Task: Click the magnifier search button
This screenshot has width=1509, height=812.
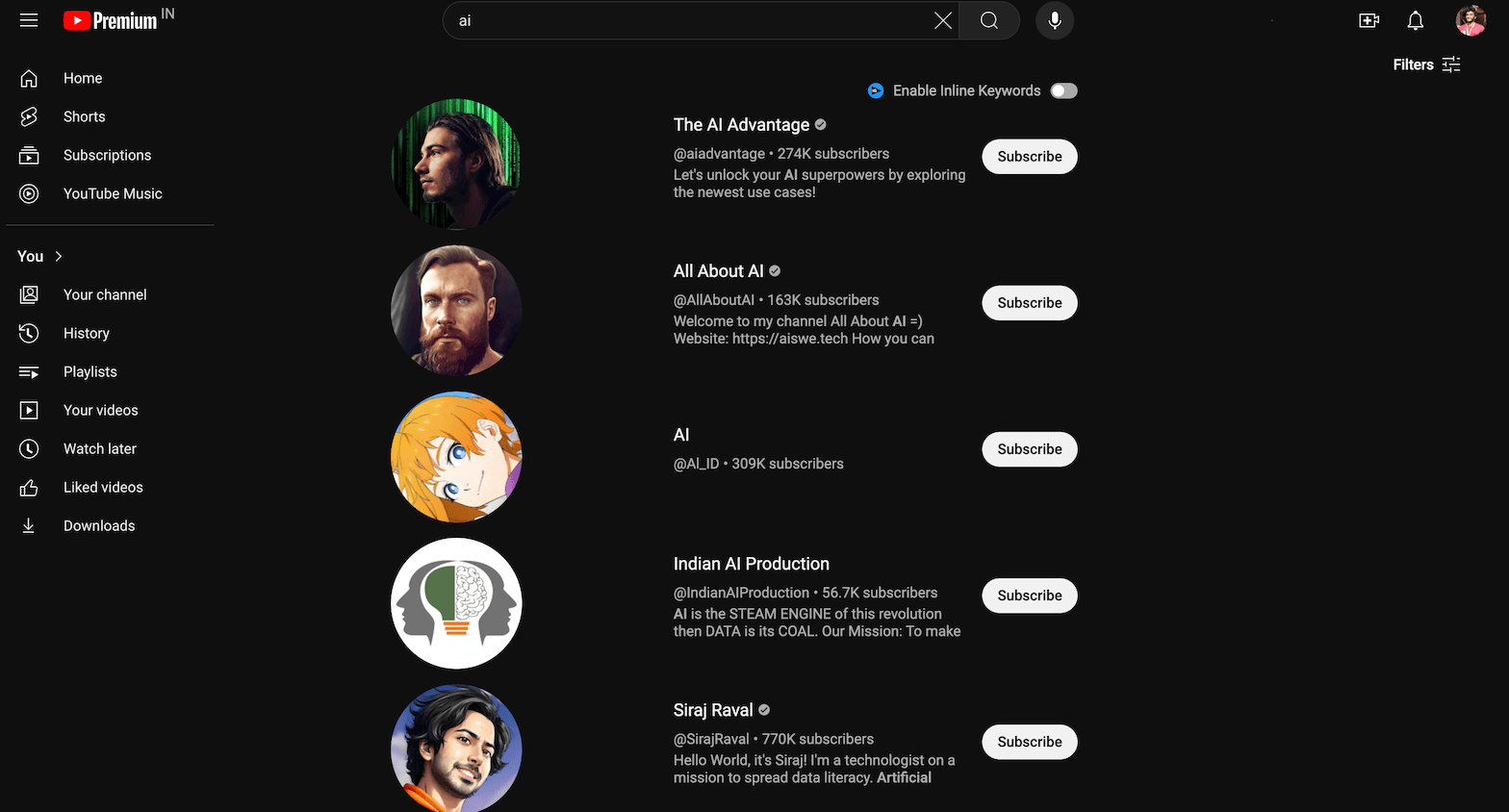Action: pyautogui.click(x=988, y=20)
